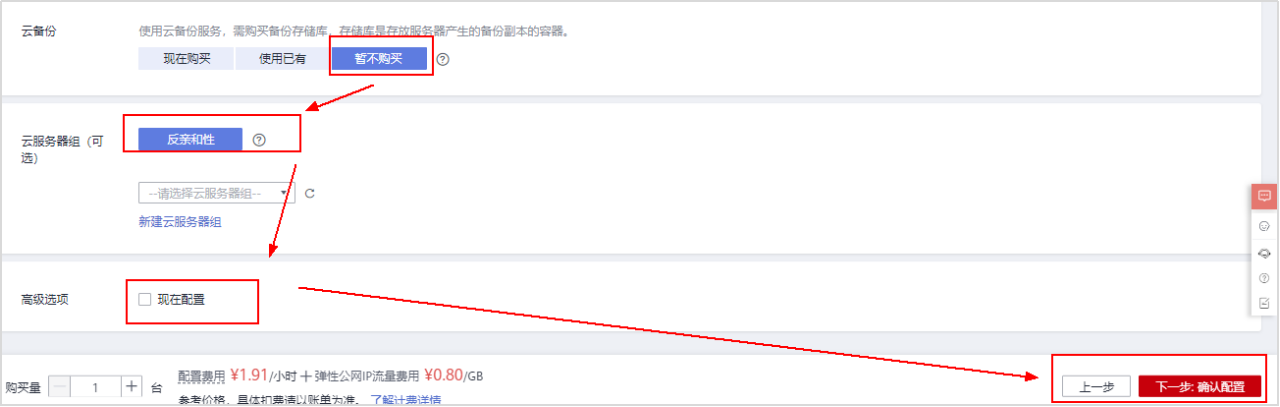1280x407 pixels.
Task: Click help icon beside 暂不购买
Action: point(443,59)
